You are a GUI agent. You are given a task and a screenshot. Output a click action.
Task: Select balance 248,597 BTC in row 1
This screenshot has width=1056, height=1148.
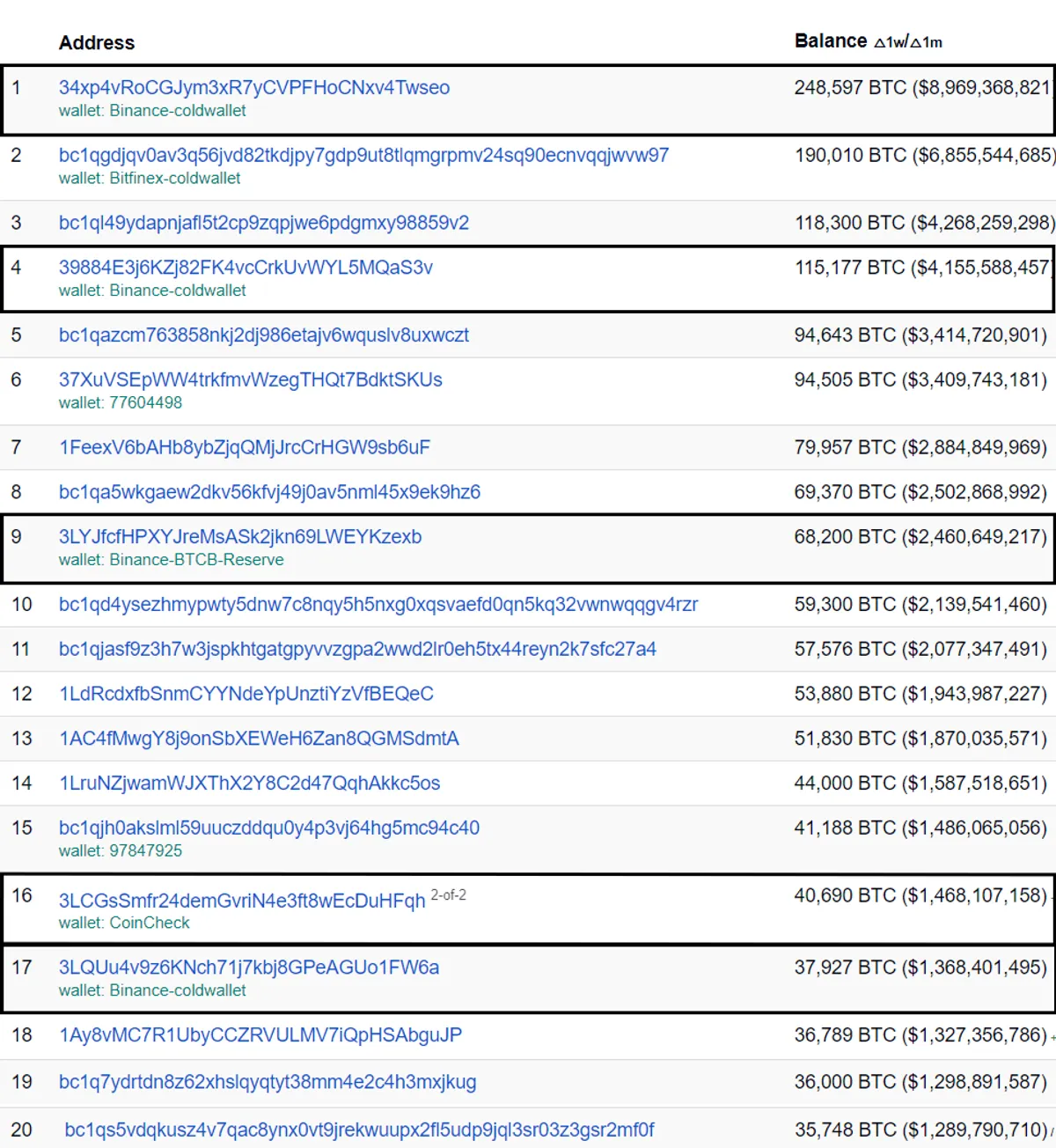[x=922, y=88]
